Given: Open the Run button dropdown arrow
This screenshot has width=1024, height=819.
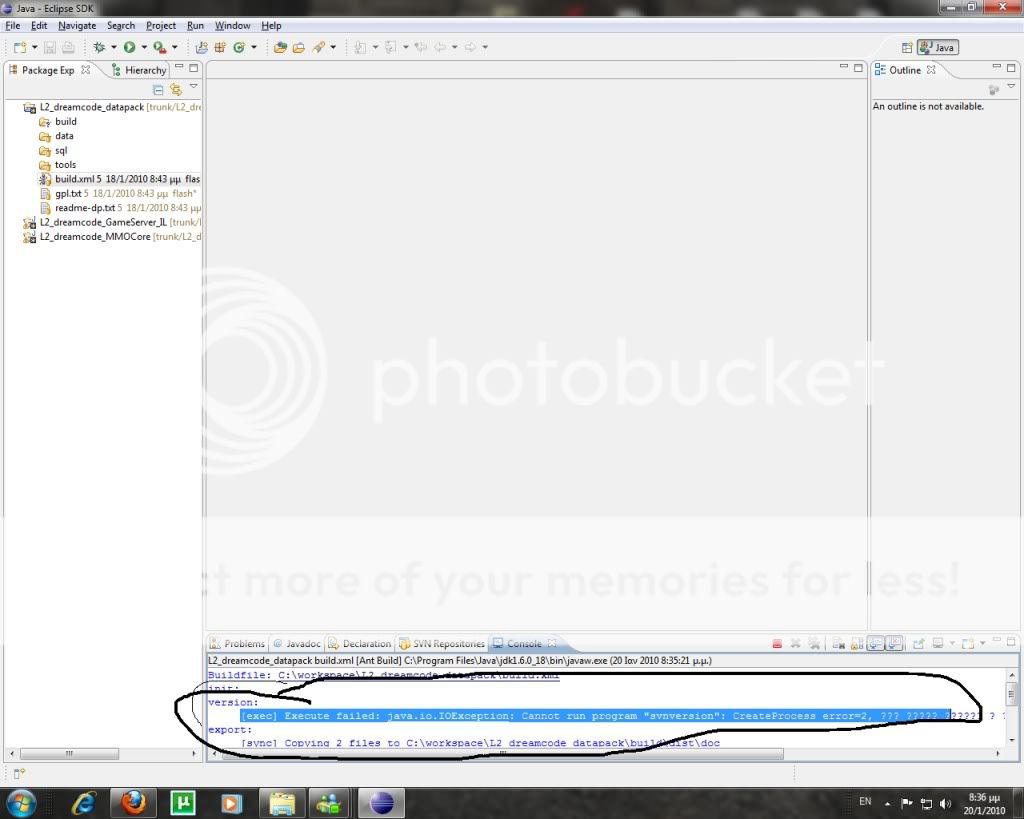Looking at the screenshot, I should pyautogui.click(x=144, y=47).
